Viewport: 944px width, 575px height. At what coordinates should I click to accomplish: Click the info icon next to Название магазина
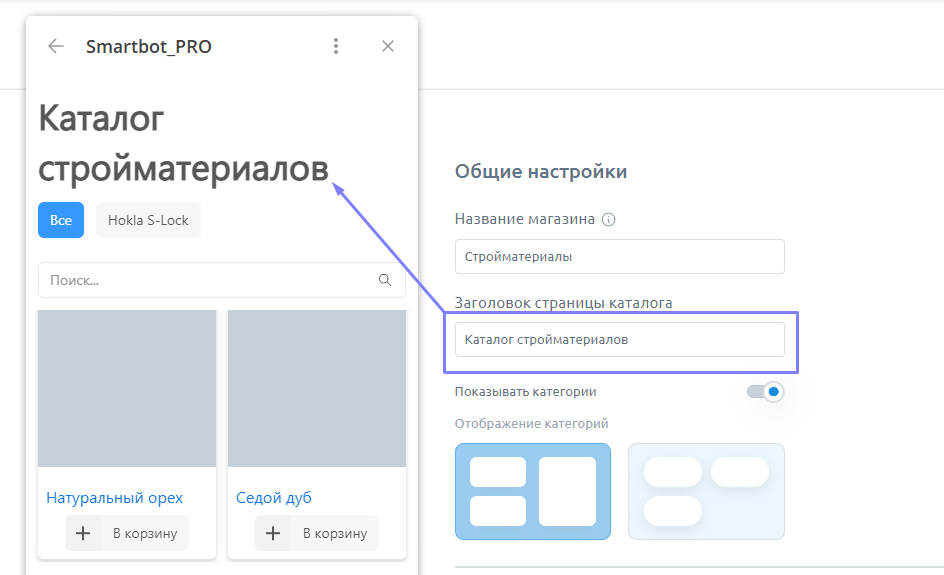(x=609, y=220)
